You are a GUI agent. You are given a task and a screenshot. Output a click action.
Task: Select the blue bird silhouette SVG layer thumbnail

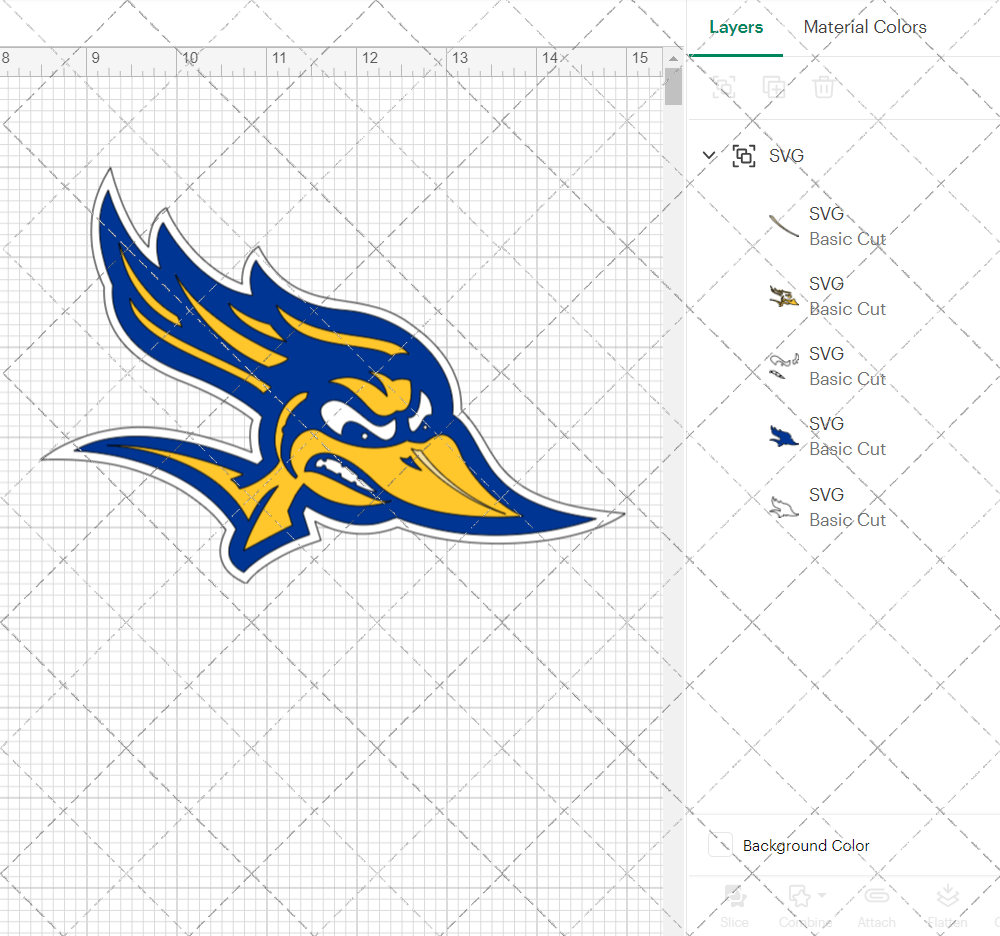click(x=784, y=437)
